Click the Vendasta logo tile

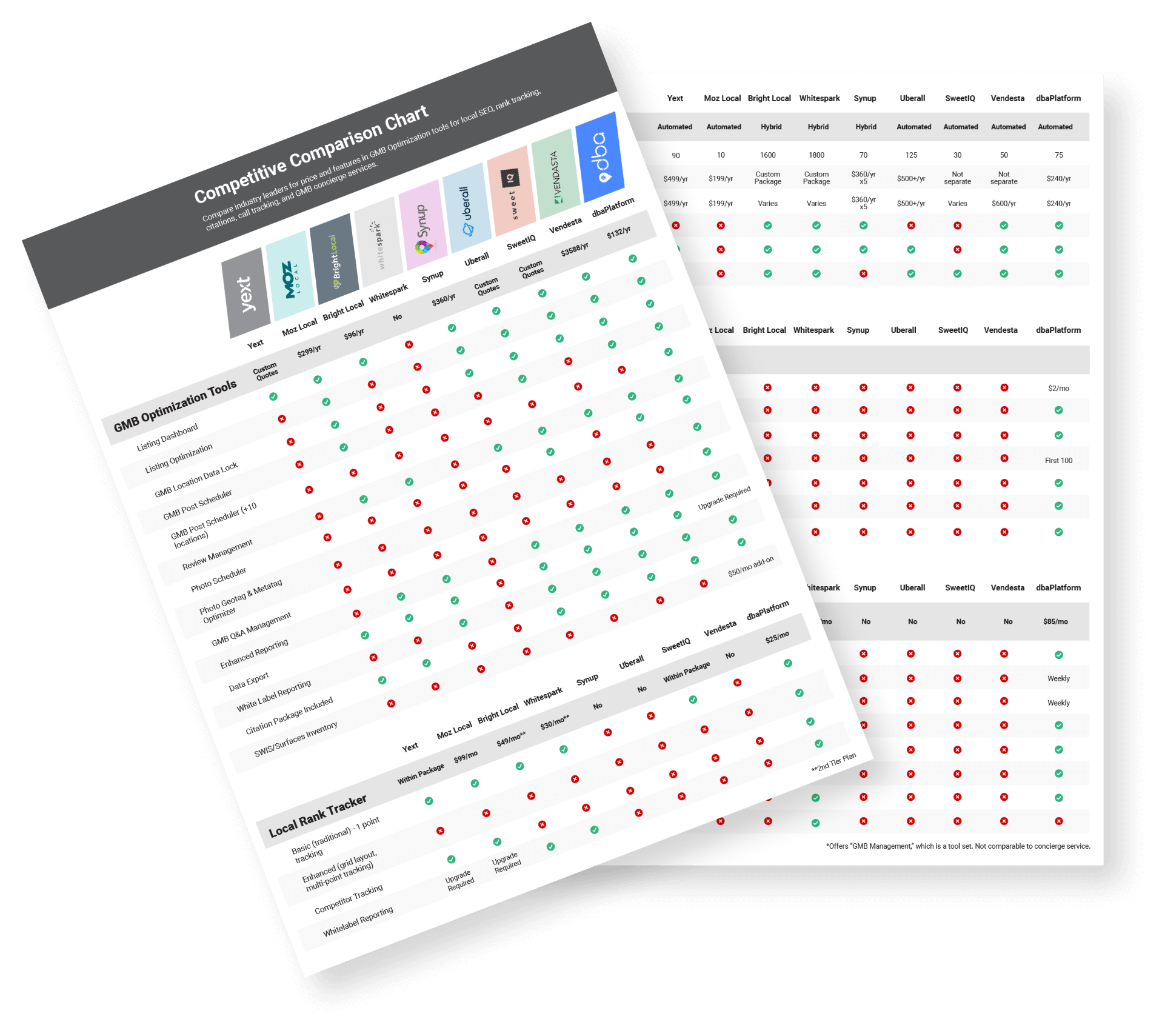point(556,174)
